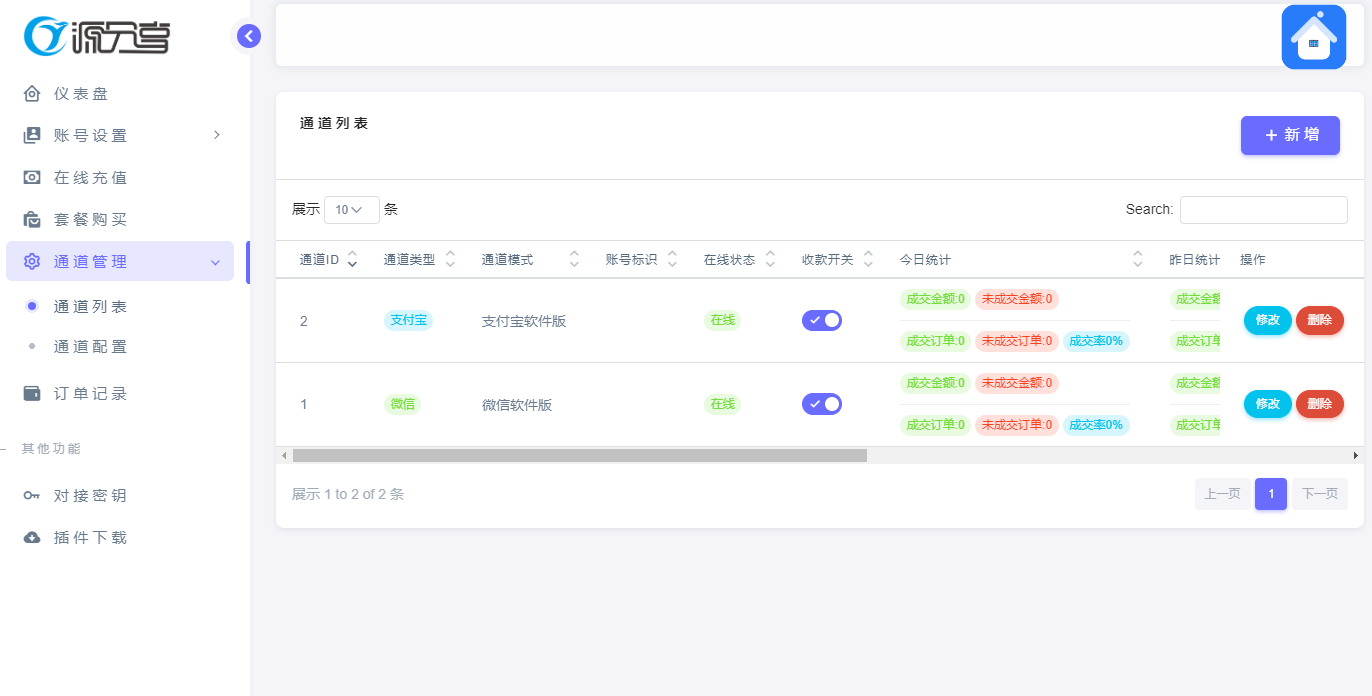Image resolution: width=1372 pixels, height=696 pixels.
Task: Open the 套餐购买 package purchase icon
Action: [x=31, y=219]
